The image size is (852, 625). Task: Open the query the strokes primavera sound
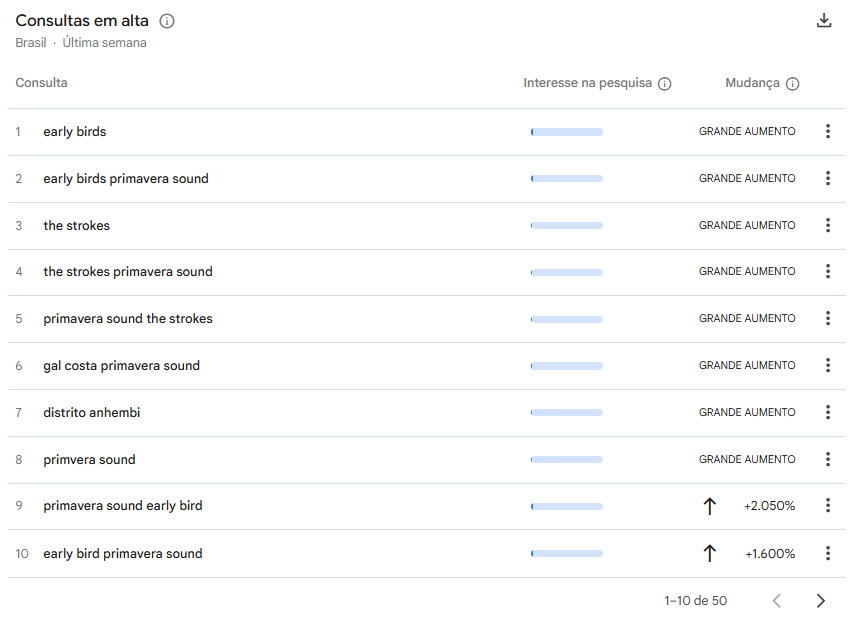(x=128, y=272)
